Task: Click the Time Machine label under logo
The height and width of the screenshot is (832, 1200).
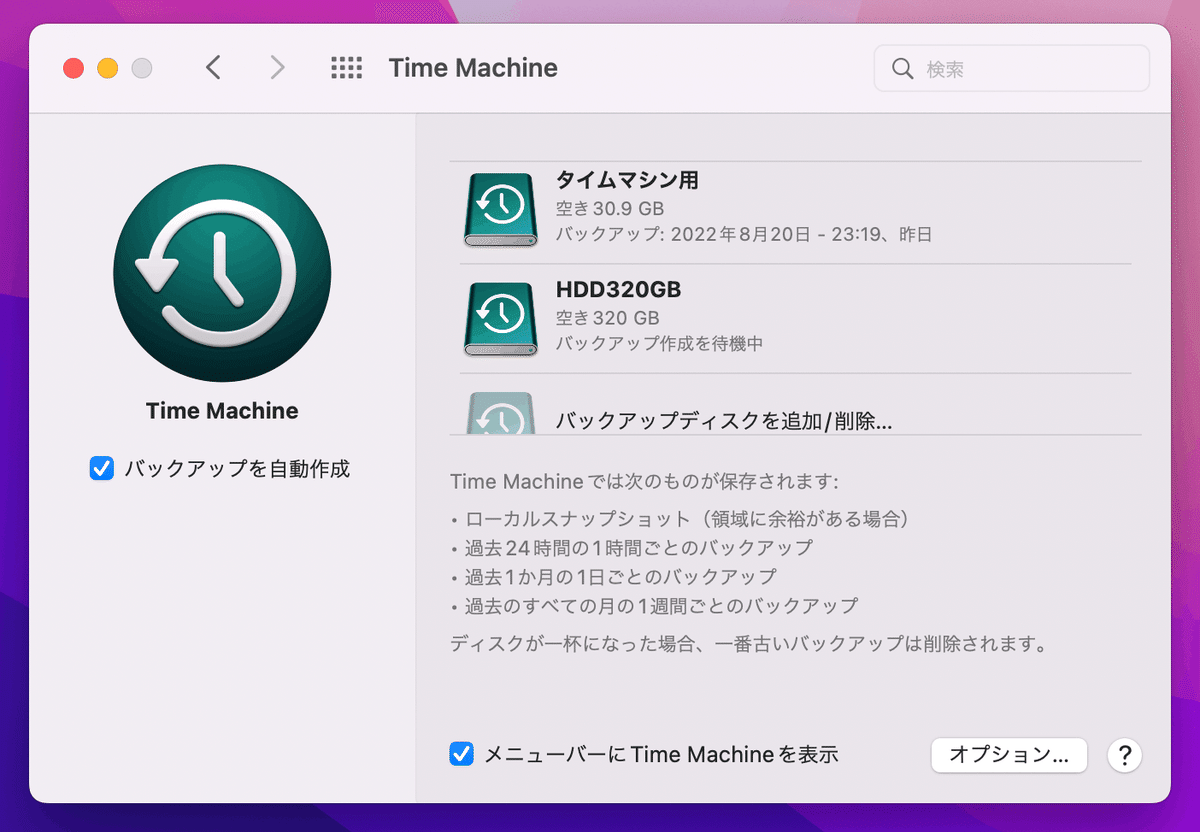Action: 222,411
